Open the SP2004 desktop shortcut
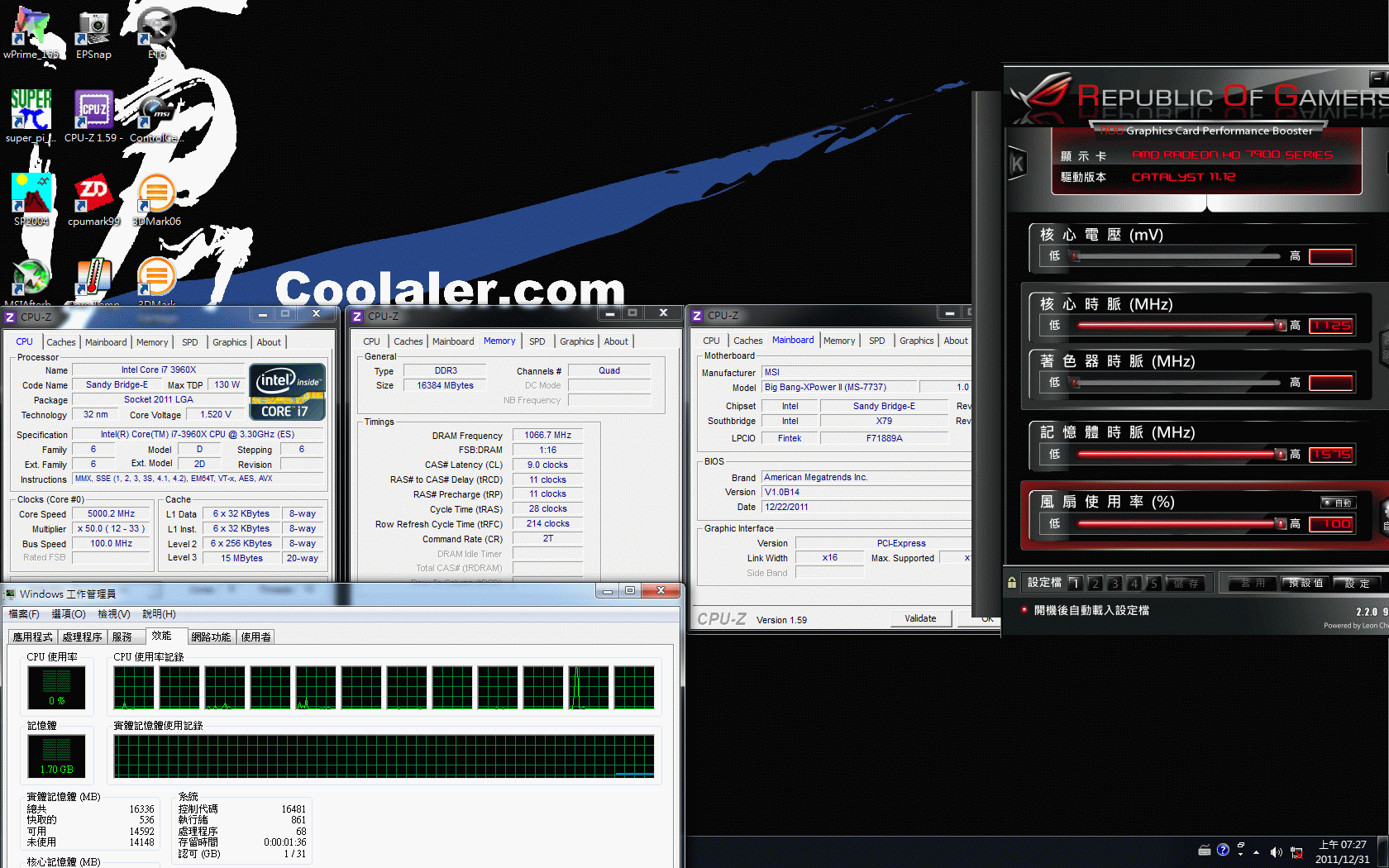The image size is (1389, 868). tap(31, 199)
